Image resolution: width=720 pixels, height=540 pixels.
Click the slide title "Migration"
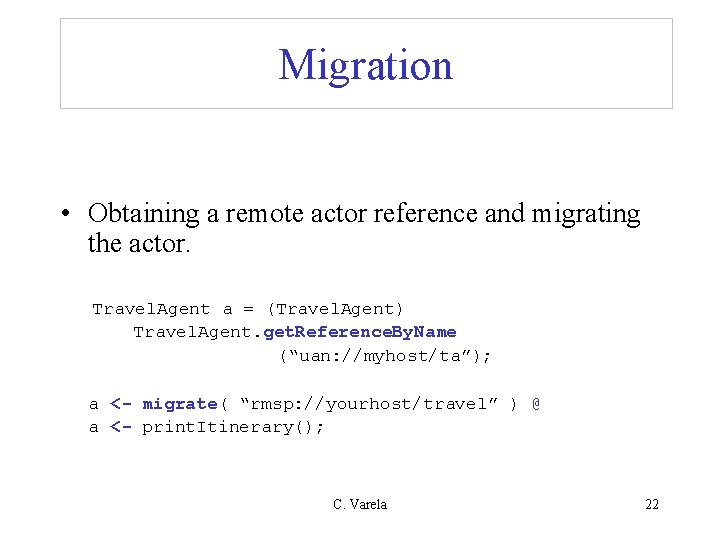(366, 66)
